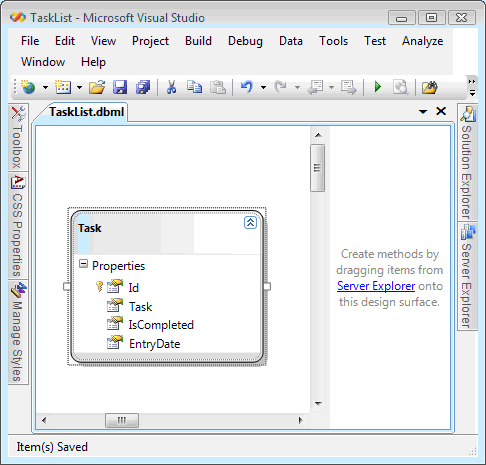Select the Task property row
Screen dimensions: 486x465
(x=167, y=306)
